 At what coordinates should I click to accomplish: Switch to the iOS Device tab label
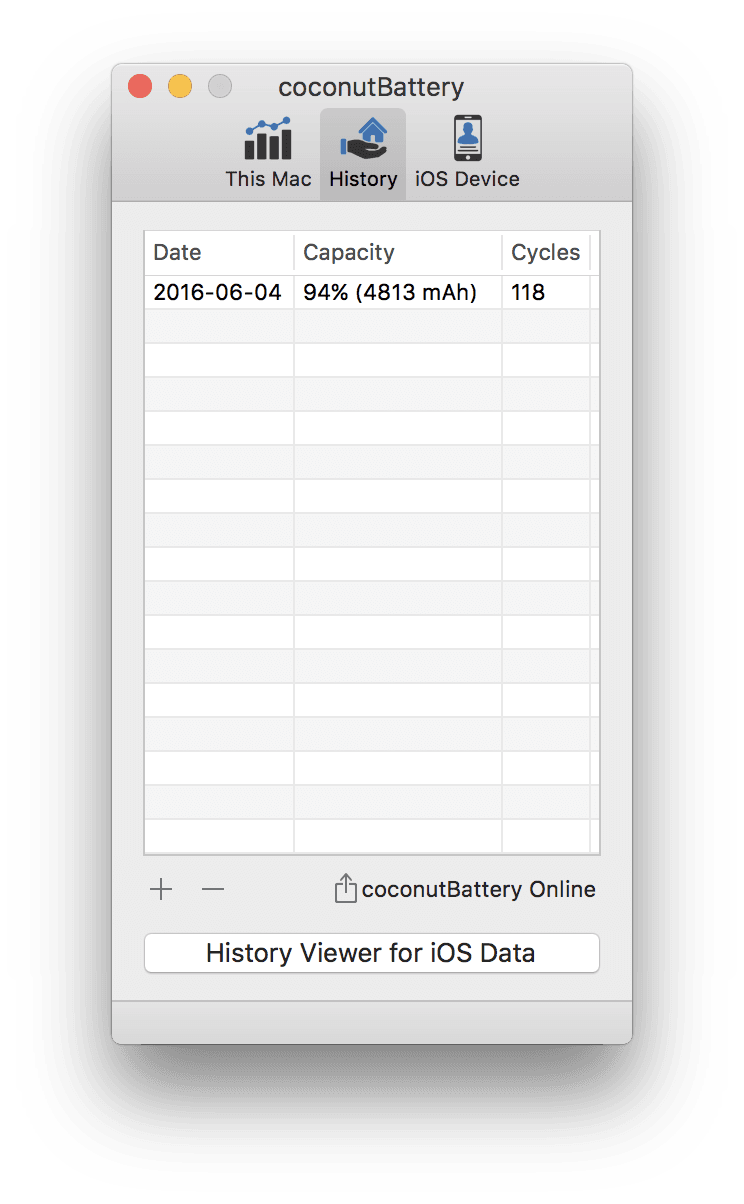(x=467, y=180)
